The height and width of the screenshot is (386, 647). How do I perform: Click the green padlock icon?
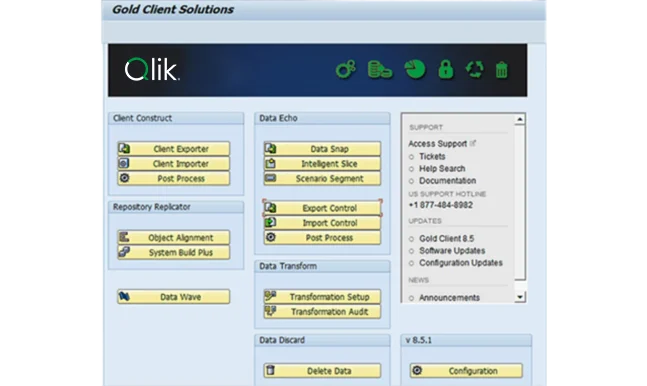(446, 69)
